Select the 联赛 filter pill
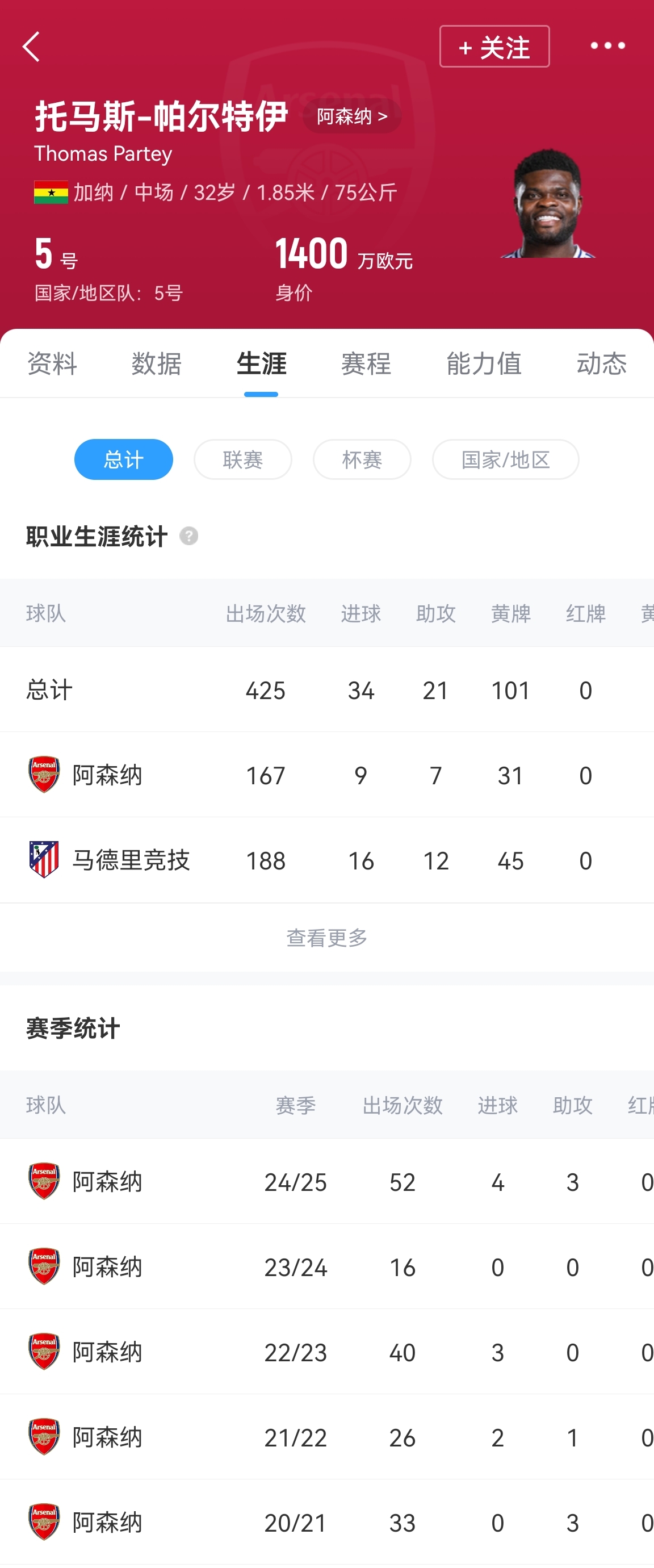 pos(243,459)
